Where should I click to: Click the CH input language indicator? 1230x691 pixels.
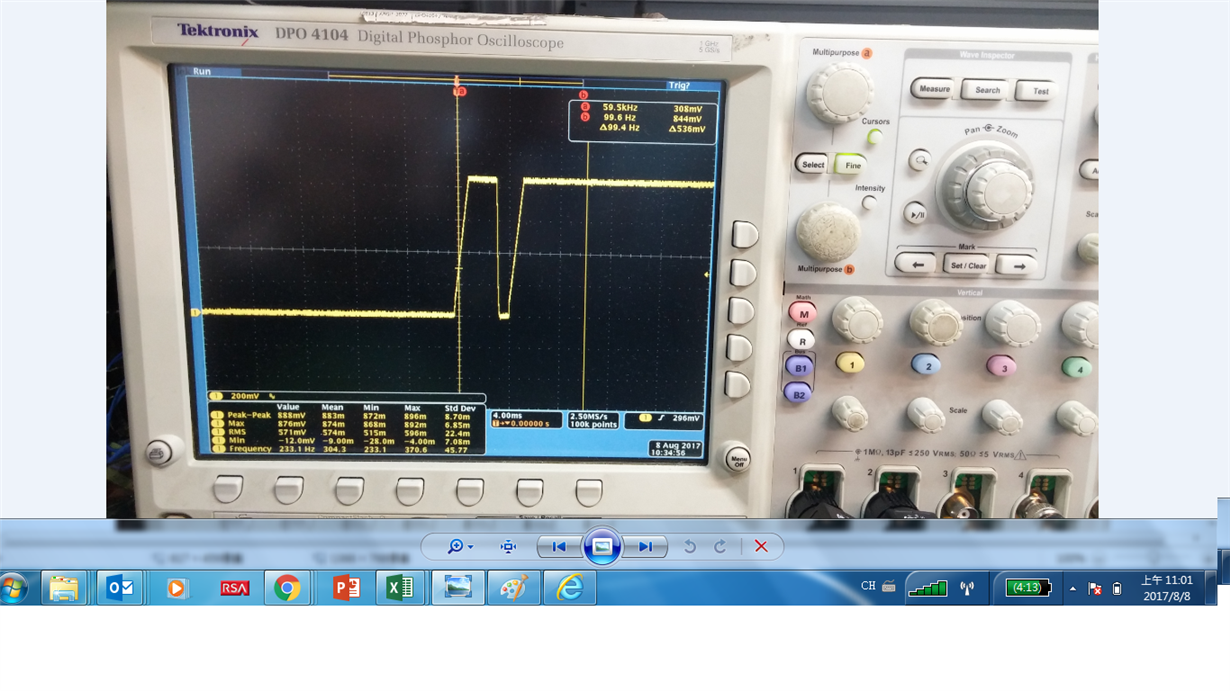pos(868,586)
